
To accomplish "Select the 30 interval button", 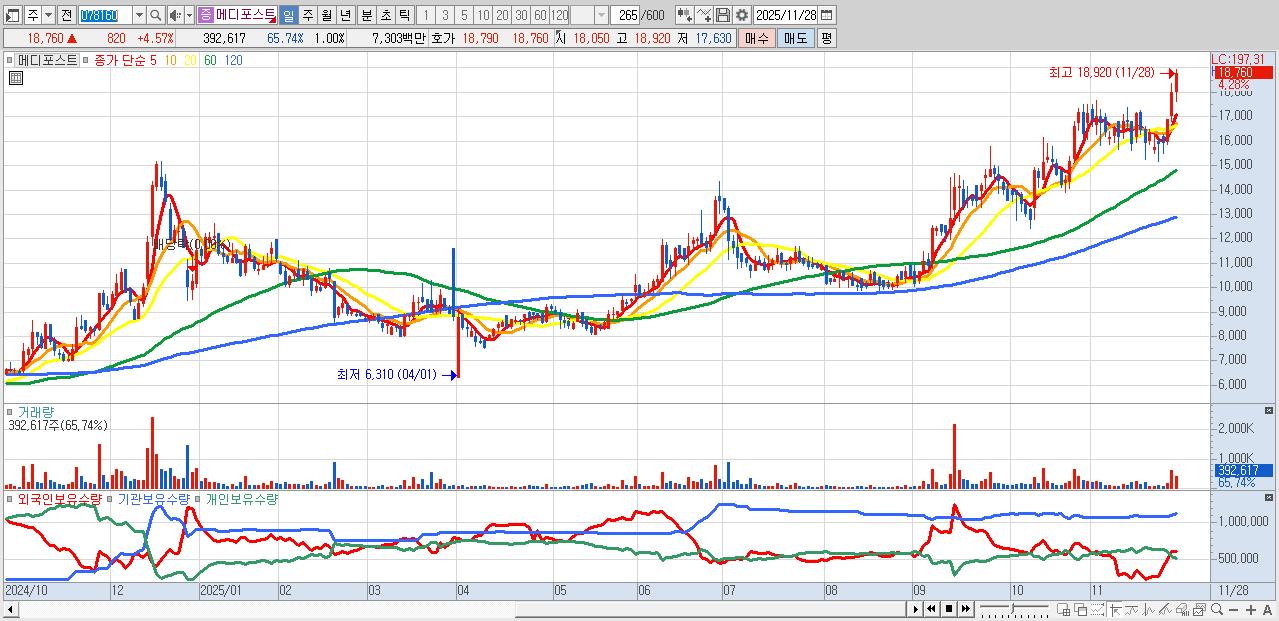I will tap(520, 15).
